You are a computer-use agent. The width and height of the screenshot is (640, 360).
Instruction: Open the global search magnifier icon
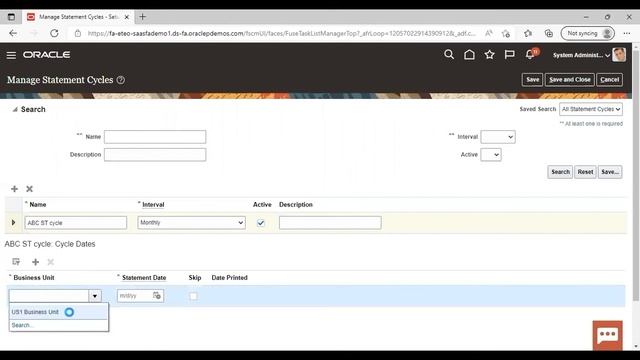point(449,54)
